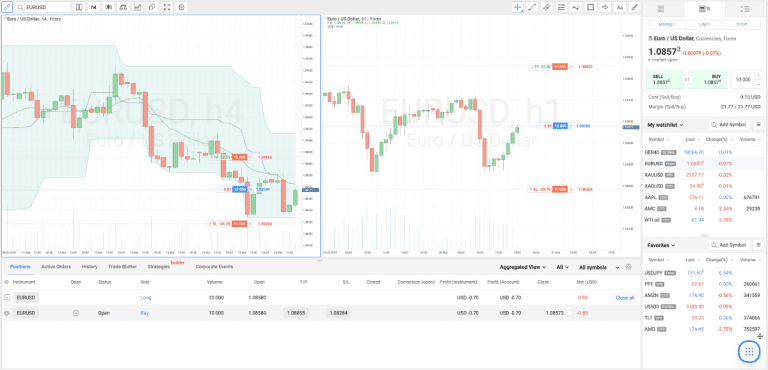
Task: Select the arrow drawing tool
Action: 605,7
